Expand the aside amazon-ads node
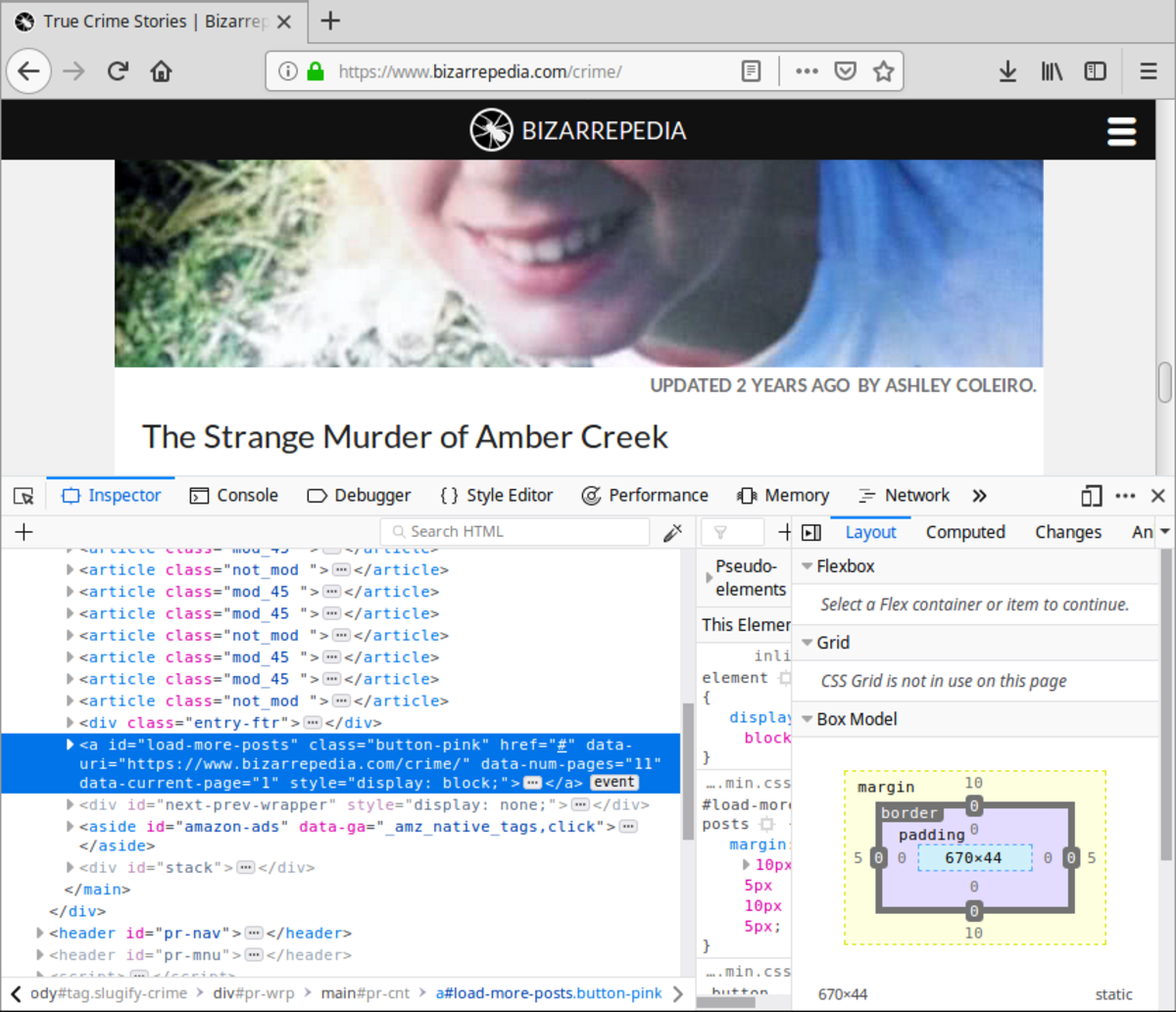 tap(71, 826)
